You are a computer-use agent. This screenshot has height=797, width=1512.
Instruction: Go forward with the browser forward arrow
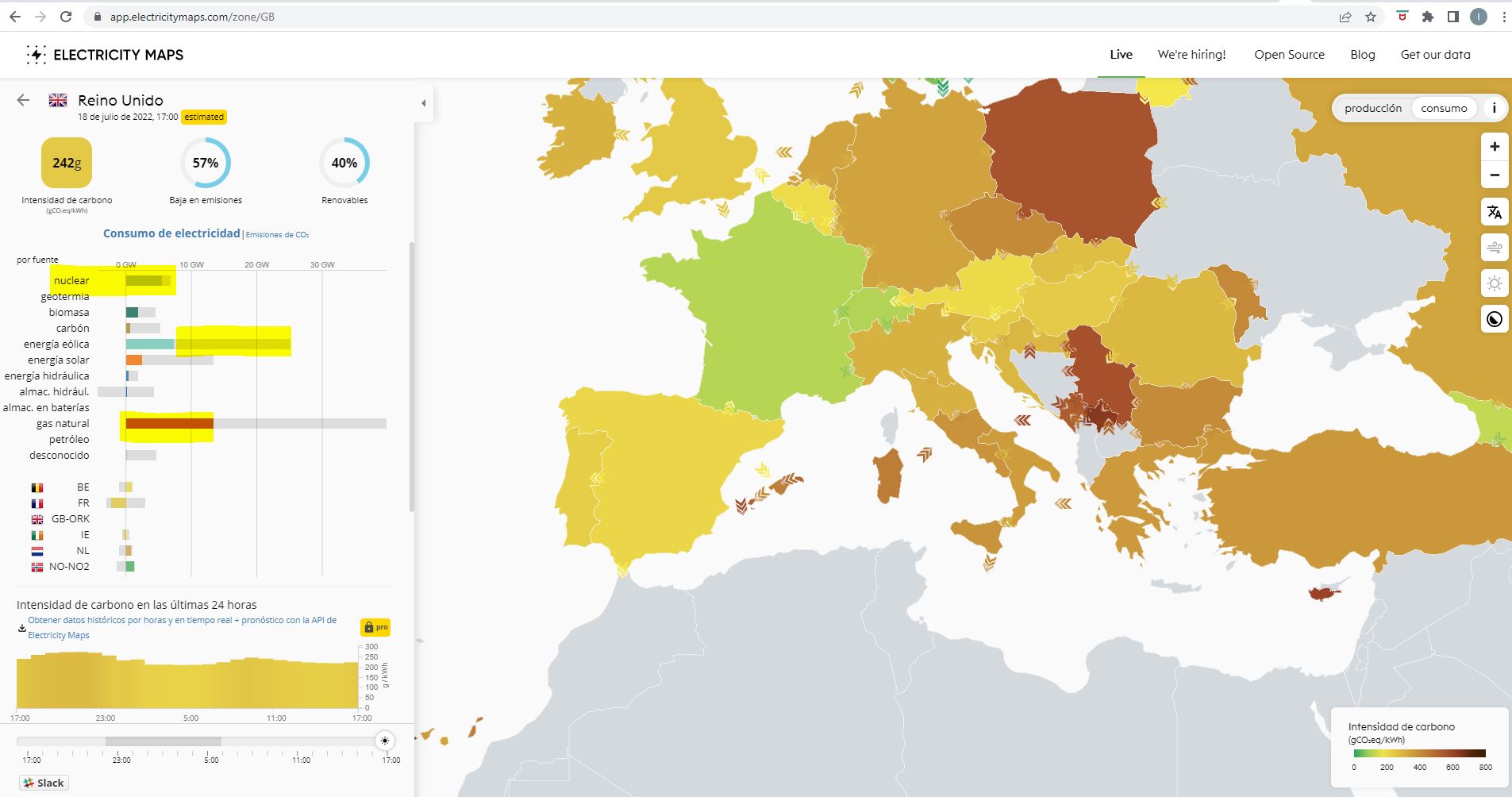coord(40,17)
